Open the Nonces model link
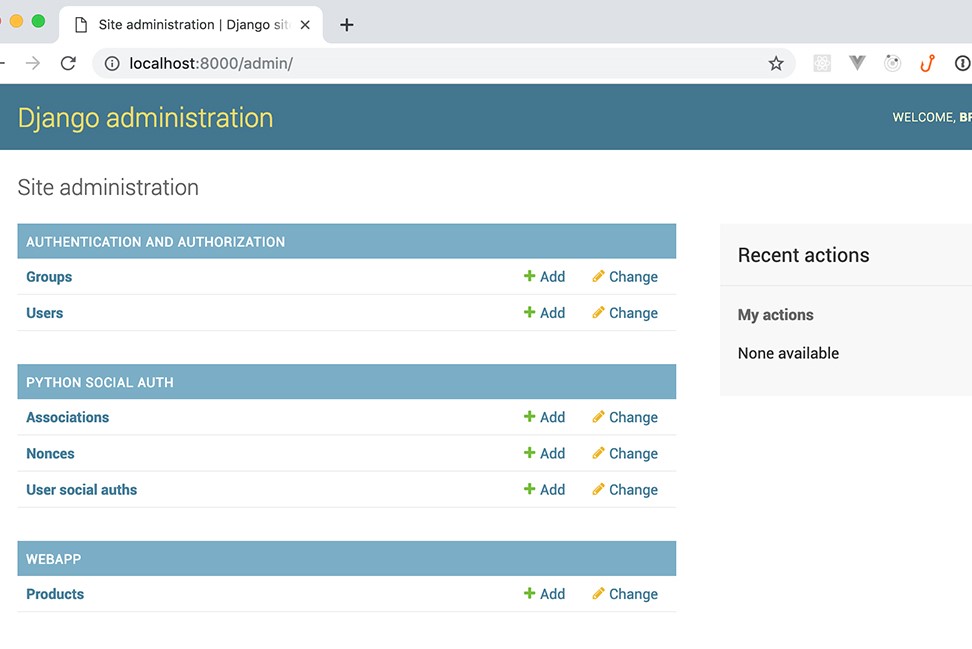972x649 pixels. click(50, 454)
